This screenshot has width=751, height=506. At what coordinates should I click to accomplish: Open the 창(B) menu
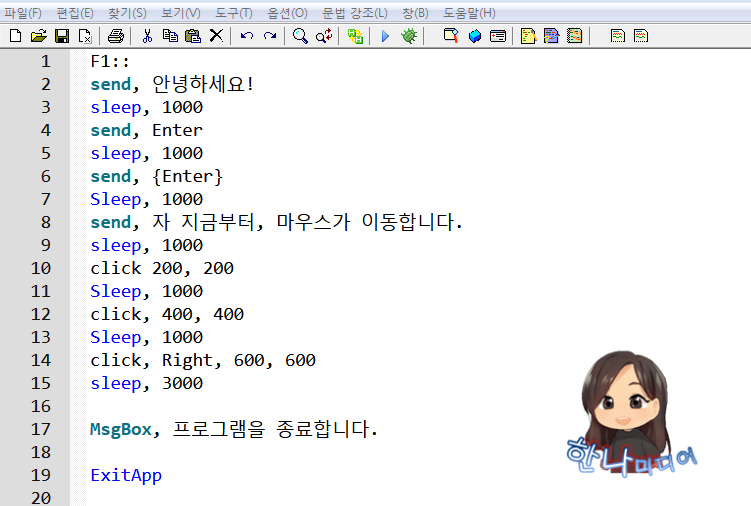pyautogui.click(x=415, y=13)
